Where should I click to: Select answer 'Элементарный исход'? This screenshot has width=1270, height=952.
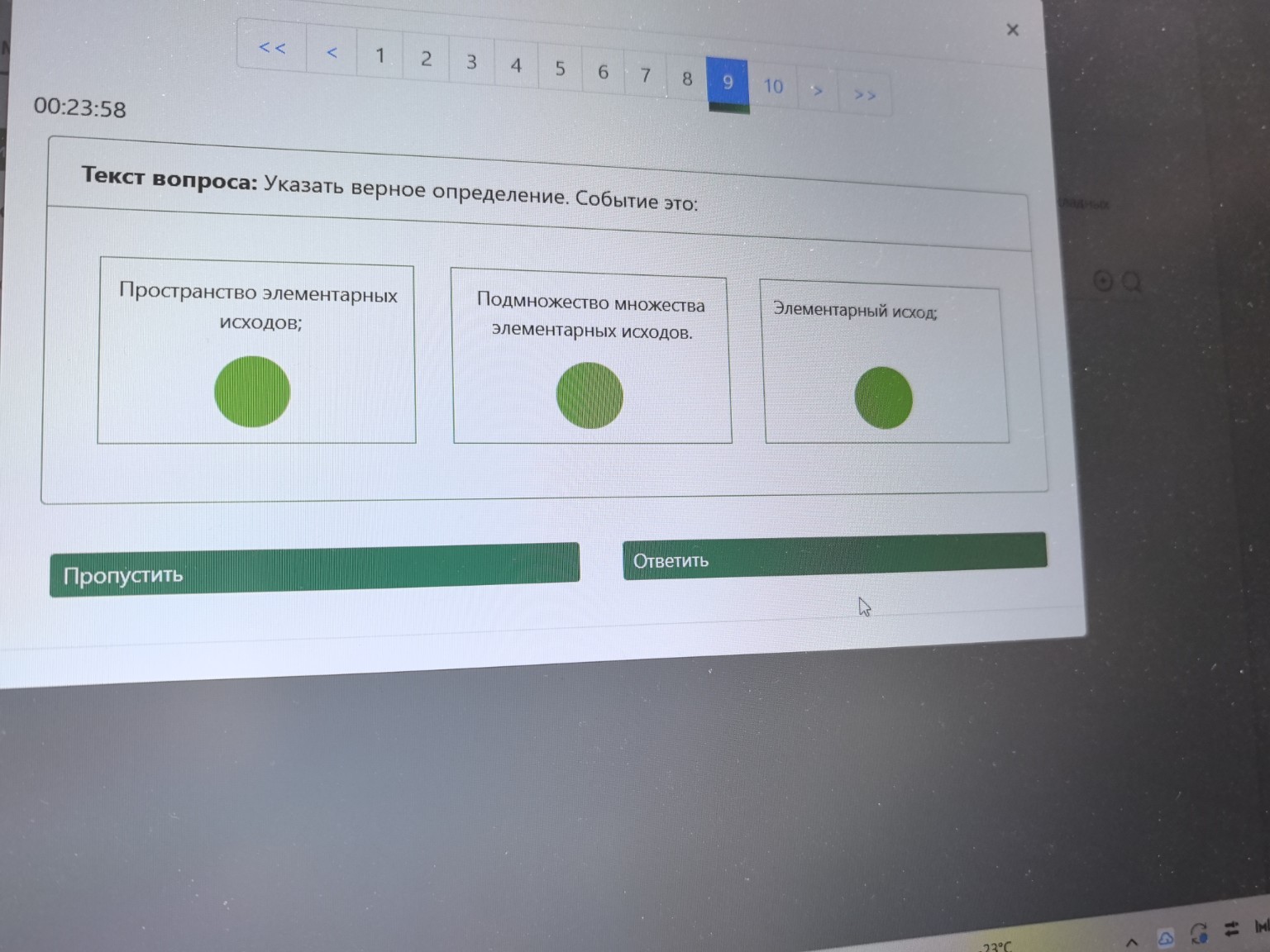(883, 398)
